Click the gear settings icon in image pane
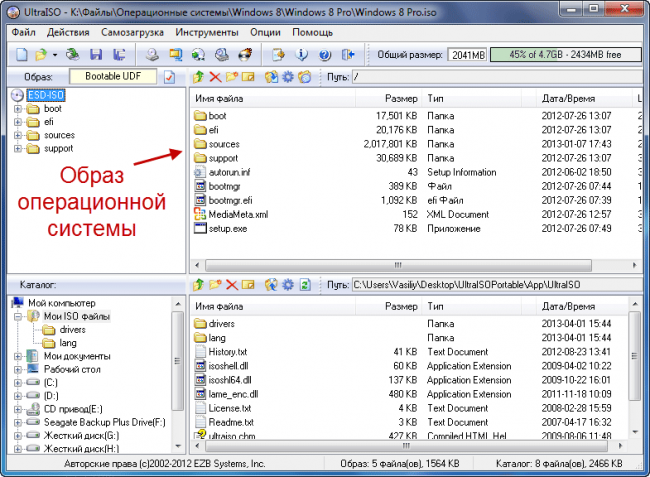Image resolution: width=650 pixels, height=477 pixels. [288, 77]
